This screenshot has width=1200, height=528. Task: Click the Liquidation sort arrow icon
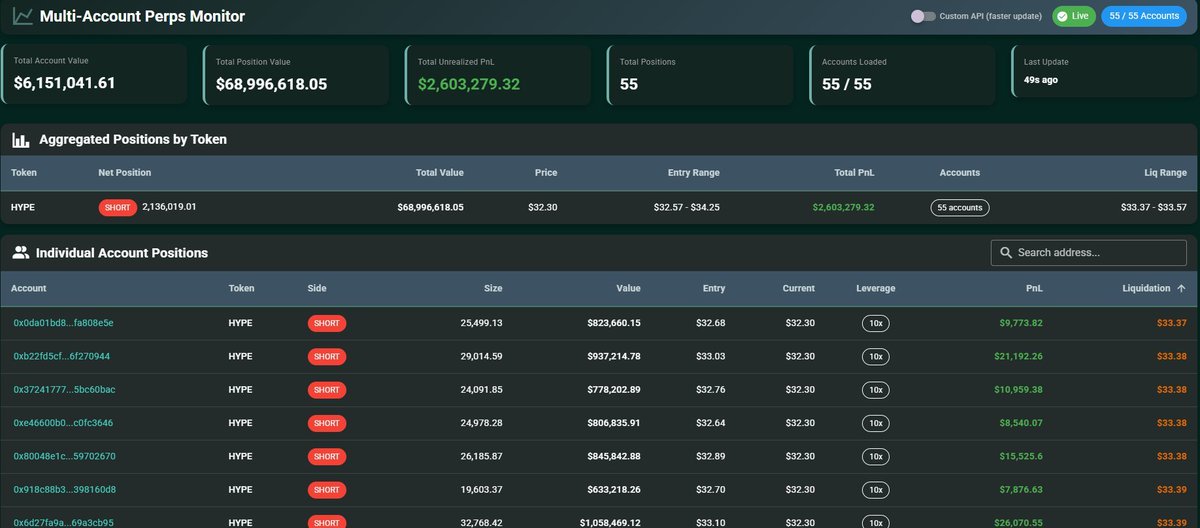coord(1181,288)
